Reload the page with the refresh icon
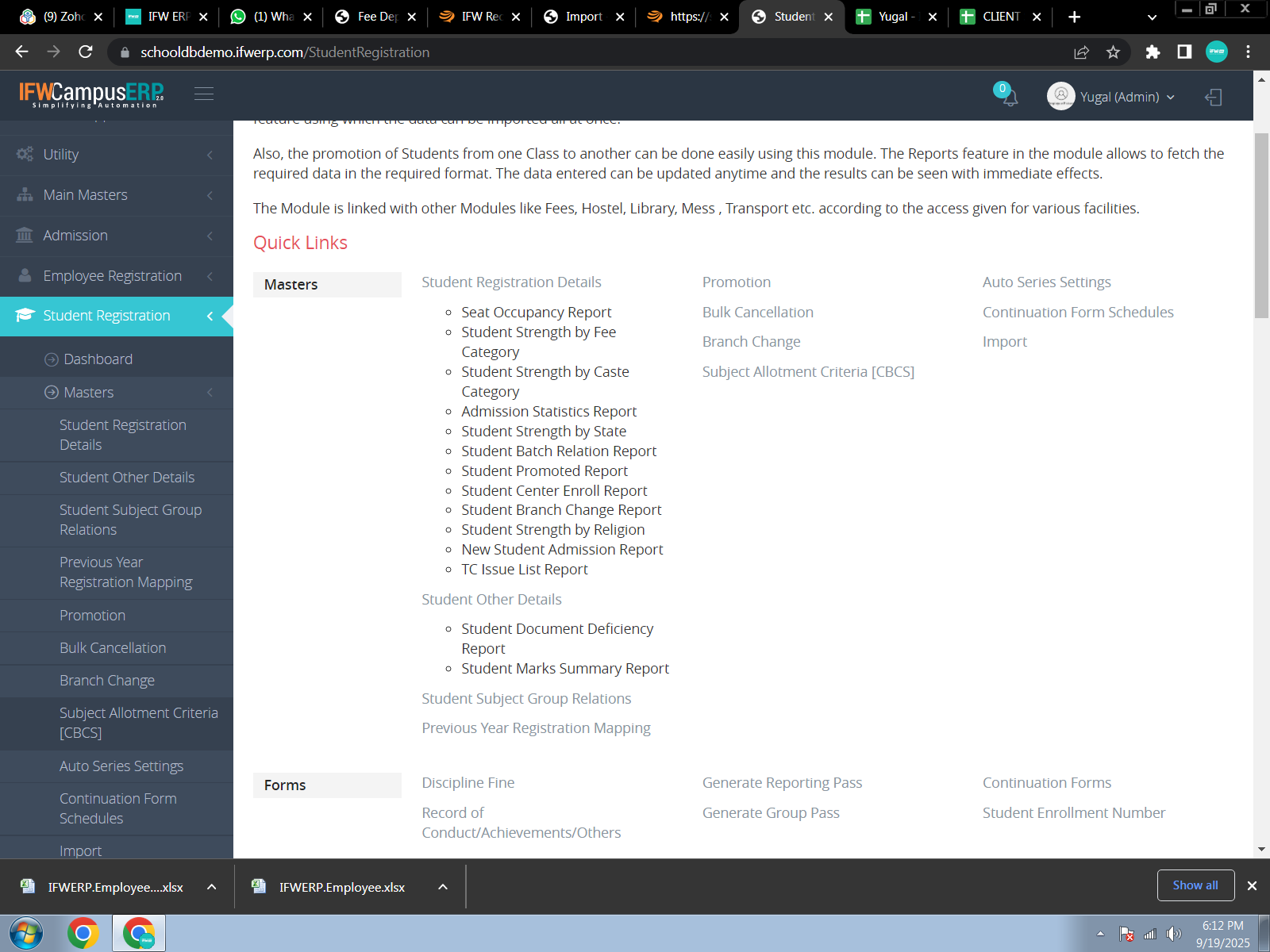Screen dimensions: 1270x952 (x=86, y=52)
